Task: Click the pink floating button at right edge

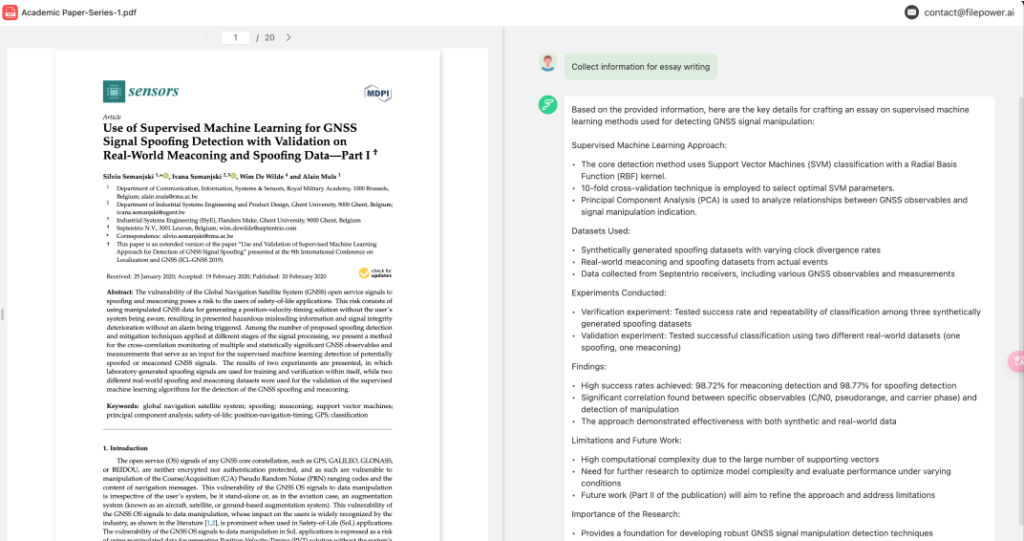Action: [x=1017, y=361]
